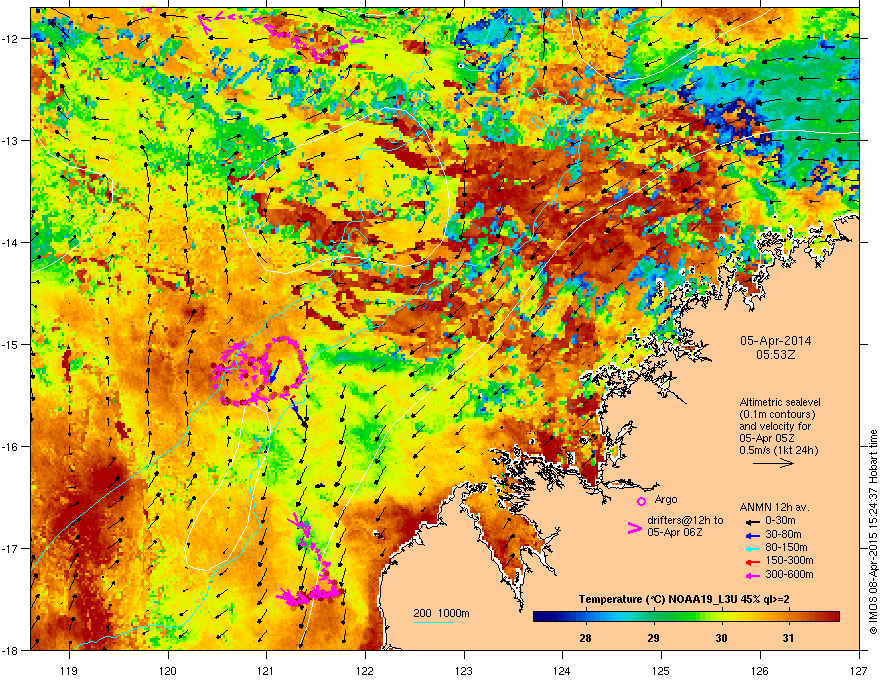Click the '0-30m' depth label
This screenshot has height=680, width=880.
(x=780, y=521)
